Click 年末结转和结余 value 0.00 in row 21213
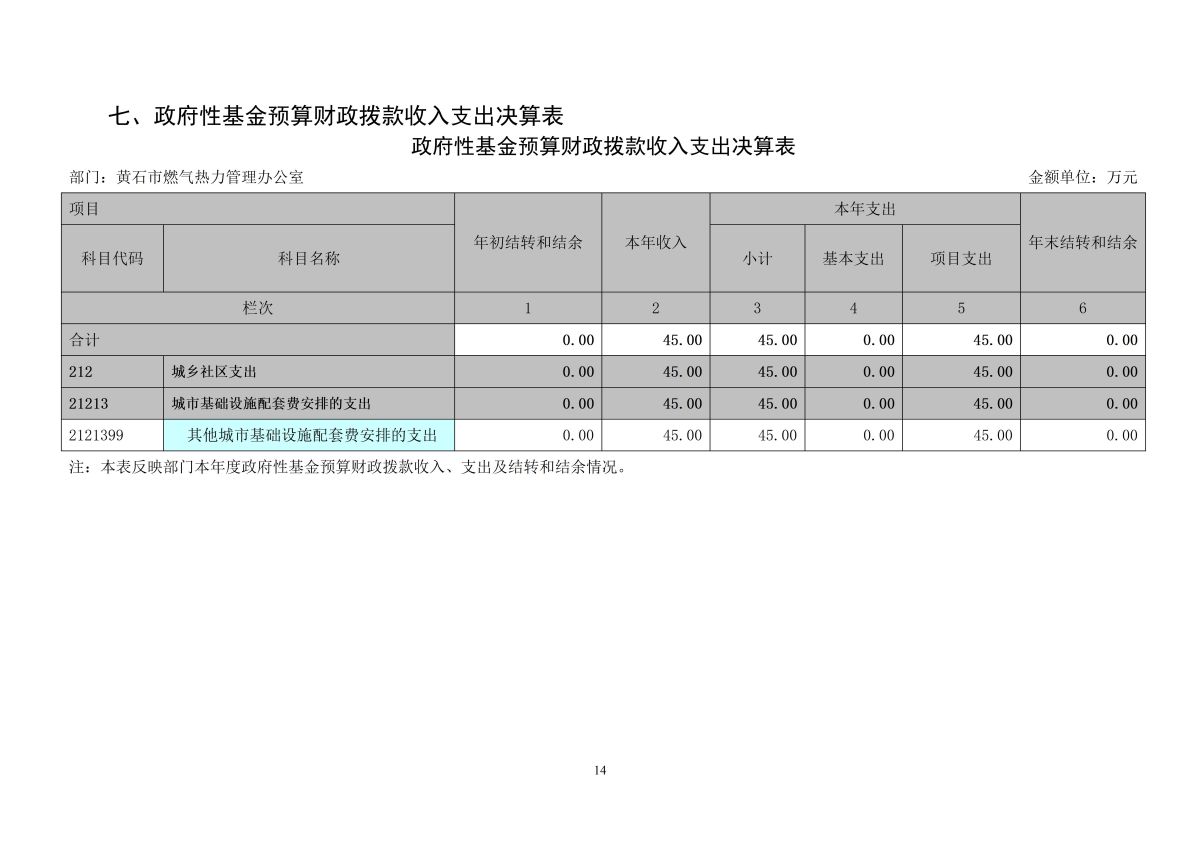1200x848 pixels. click(1083, 404)
